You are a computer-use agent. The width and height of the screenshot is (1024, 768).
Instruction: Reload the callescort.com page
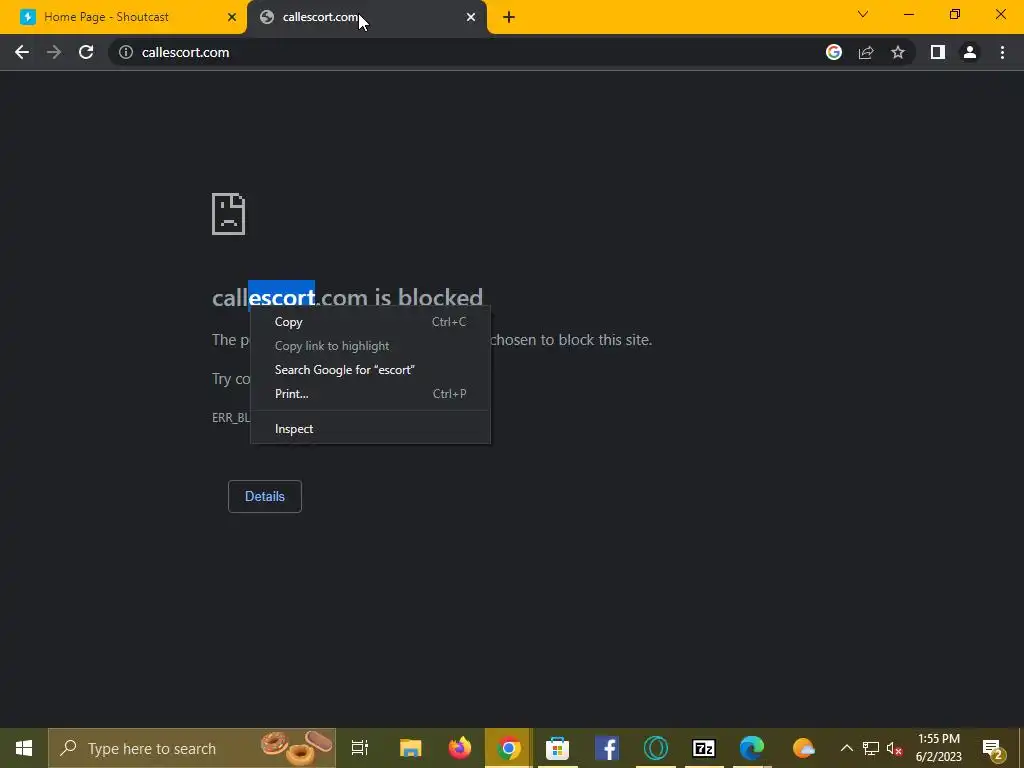click(86, 52)
